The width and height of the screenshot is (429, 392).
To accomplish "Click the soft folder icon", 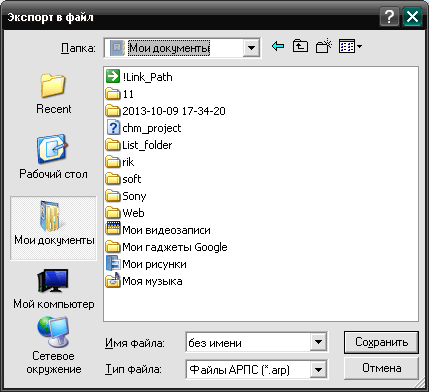I will coord(113,179).
